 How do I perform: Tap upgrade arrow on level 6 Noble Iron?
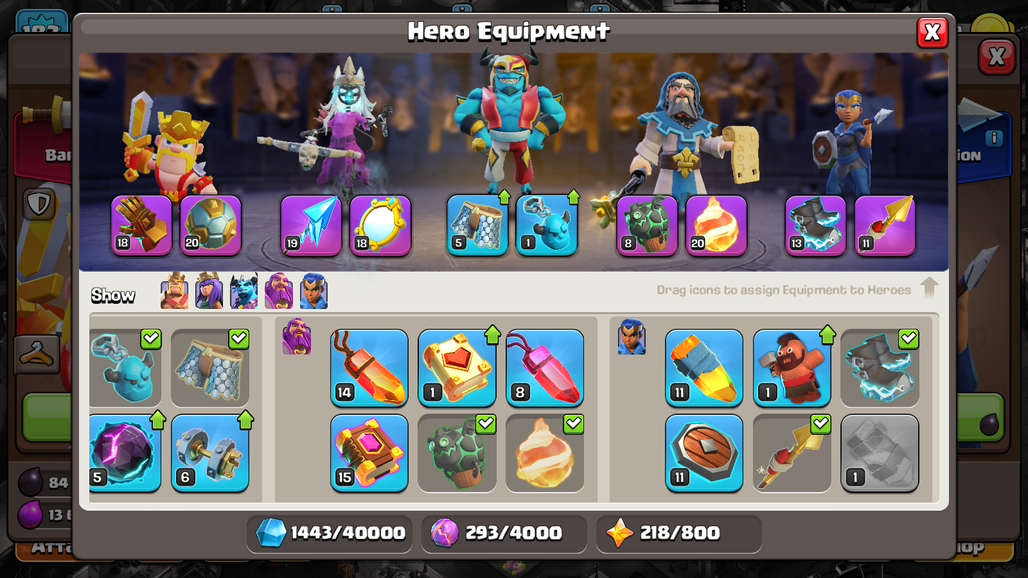click(246, 419)
